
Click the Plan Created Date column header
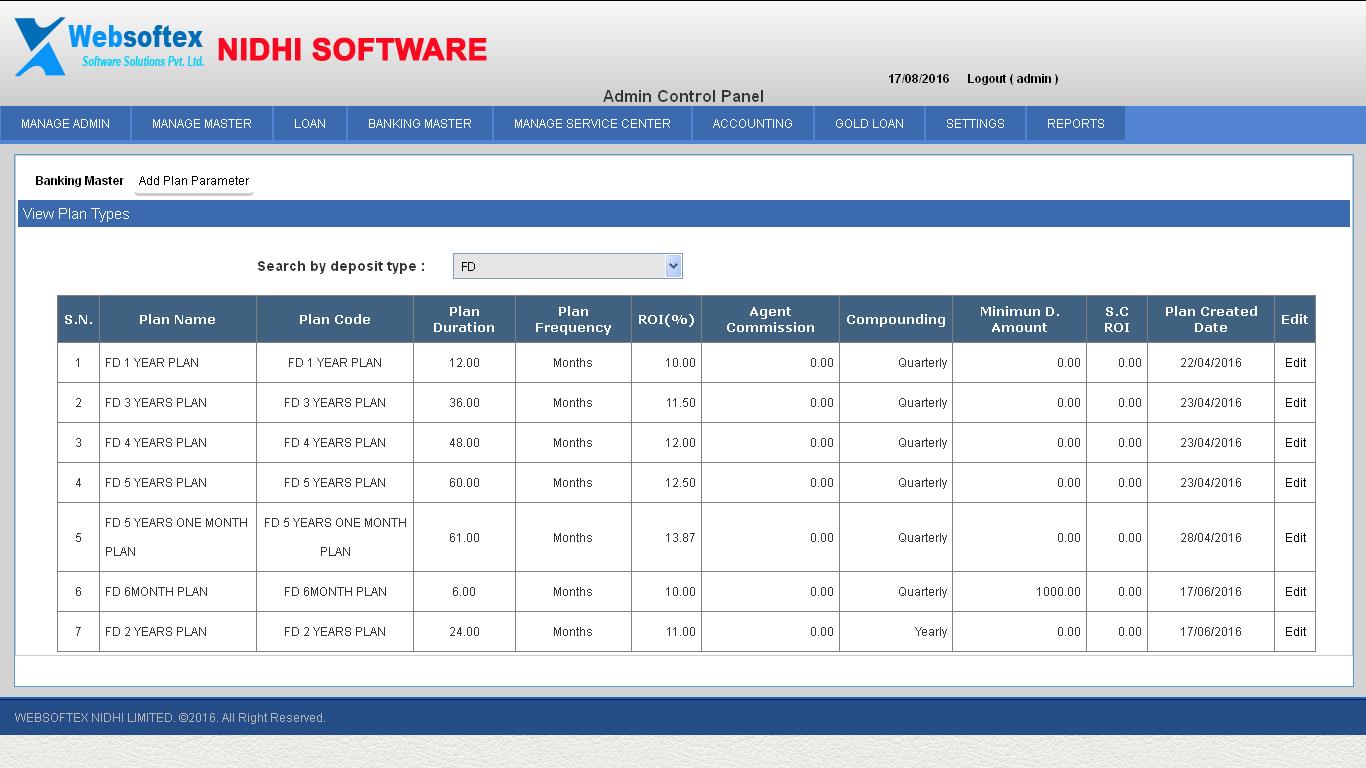pos(1211,320)
